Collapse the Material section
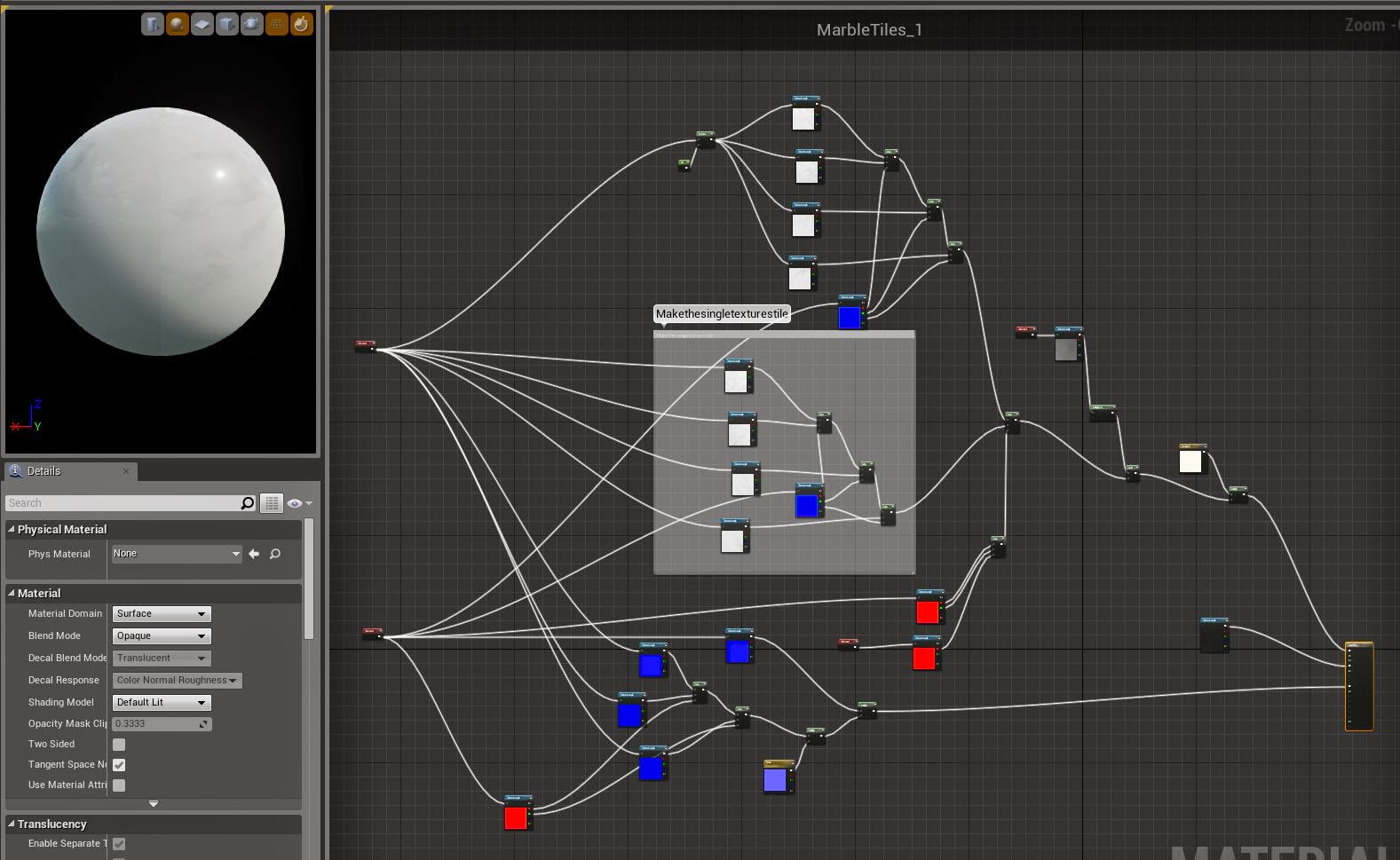The height and width of the screenshot is (860, 1400). click(x=12, y=594)
